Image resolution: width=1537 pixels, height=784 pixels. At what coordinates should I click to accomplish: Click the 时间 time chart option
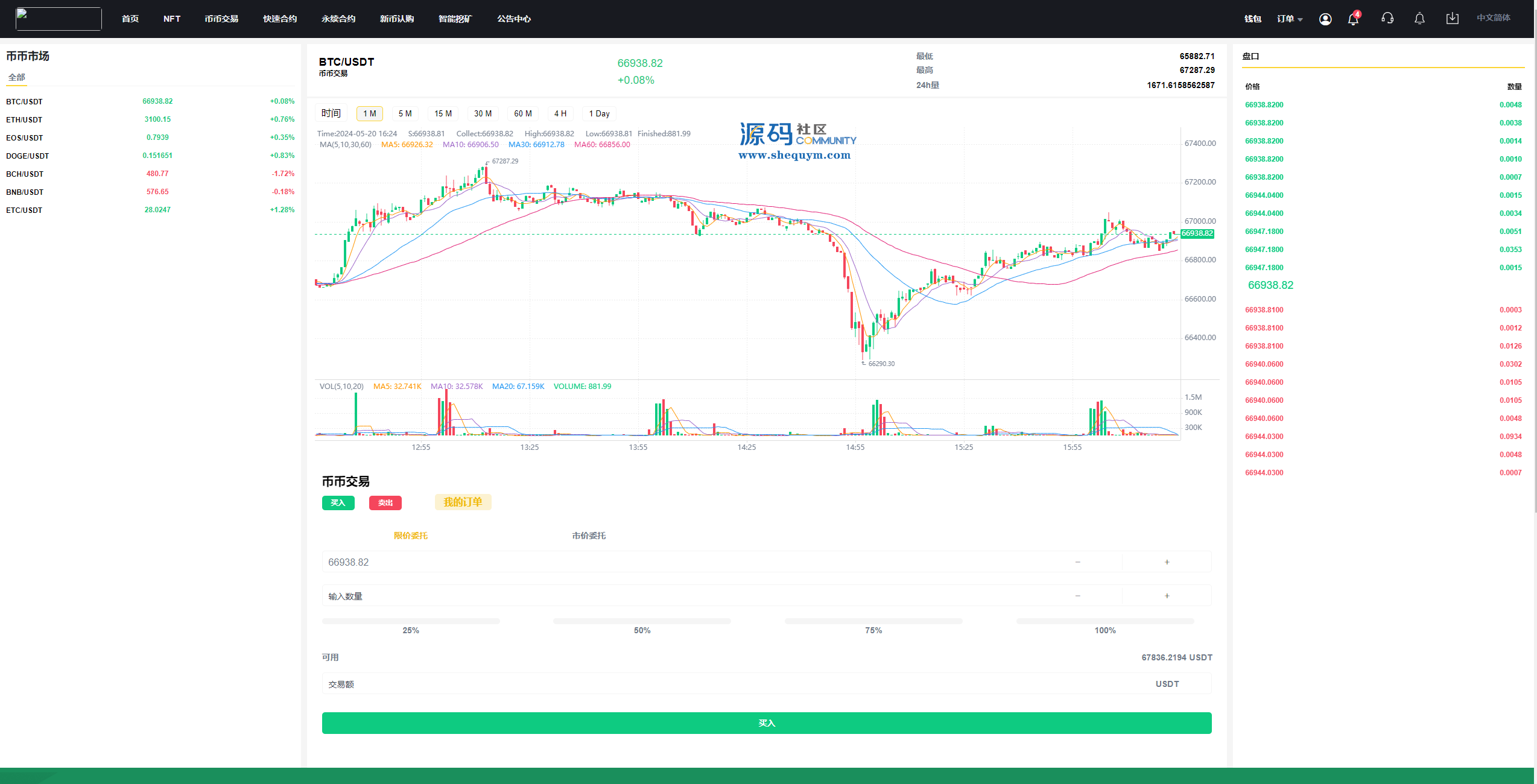[331, 113]
